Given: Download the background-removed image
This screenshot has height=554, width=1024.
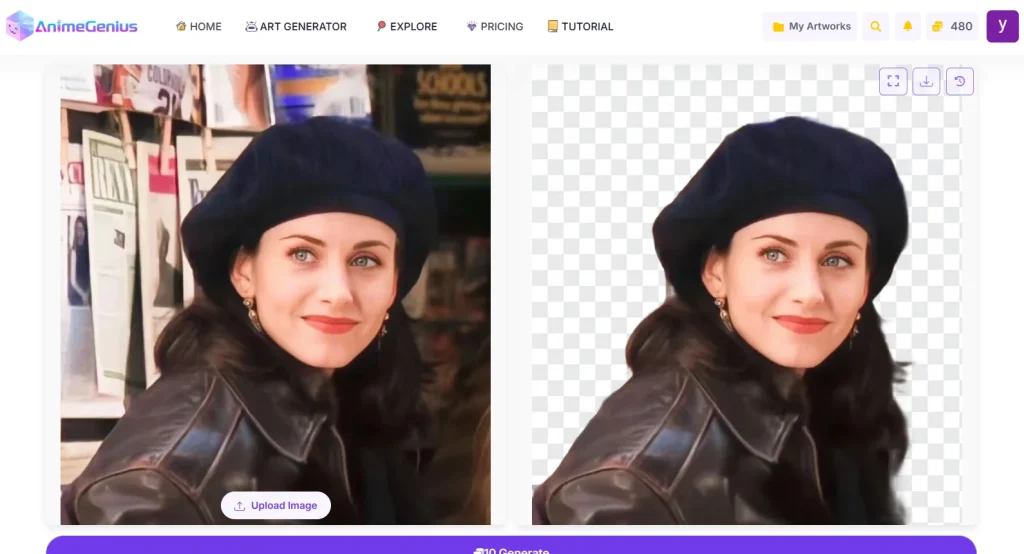Looking at the screenshot, I should coord(926,81).
